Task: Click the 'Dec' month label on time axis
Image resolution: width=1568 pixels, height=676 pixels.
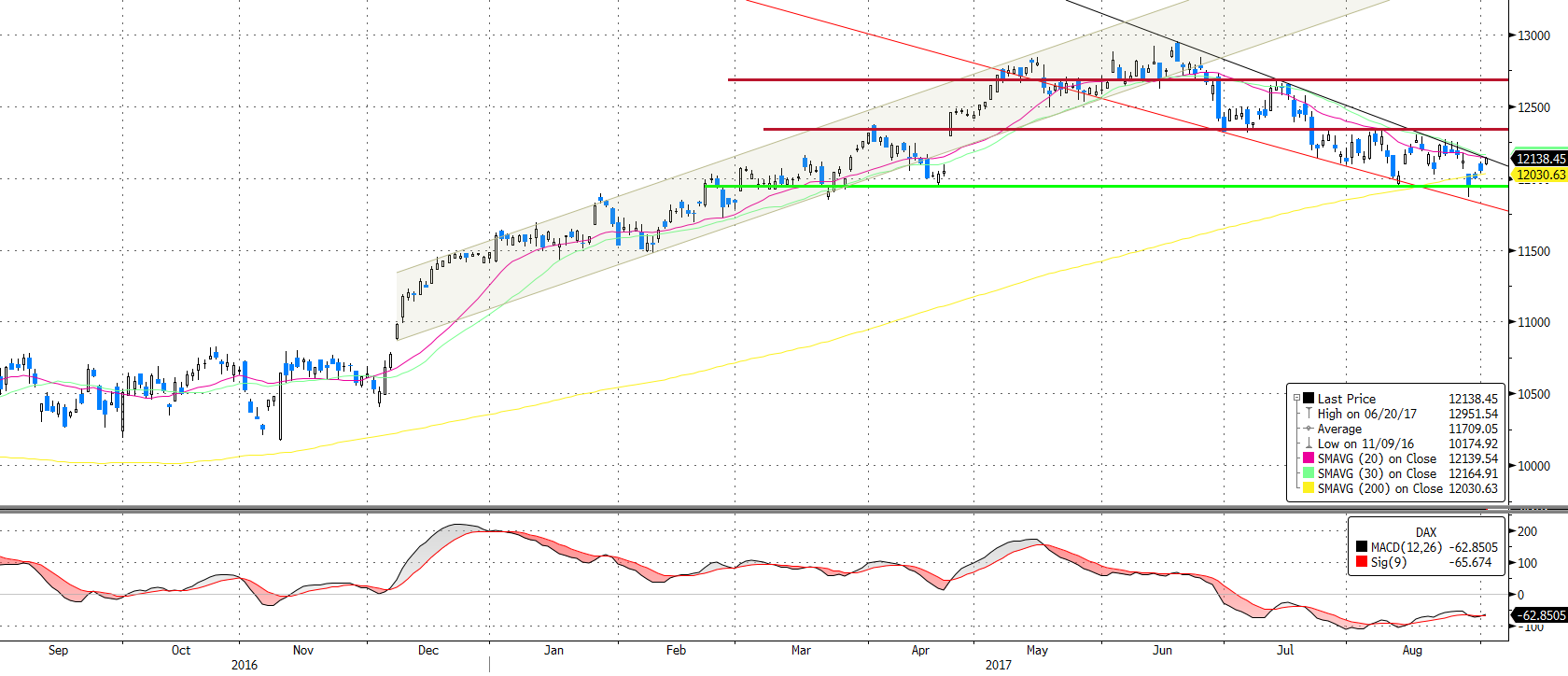Action: [x=428, y=650]
